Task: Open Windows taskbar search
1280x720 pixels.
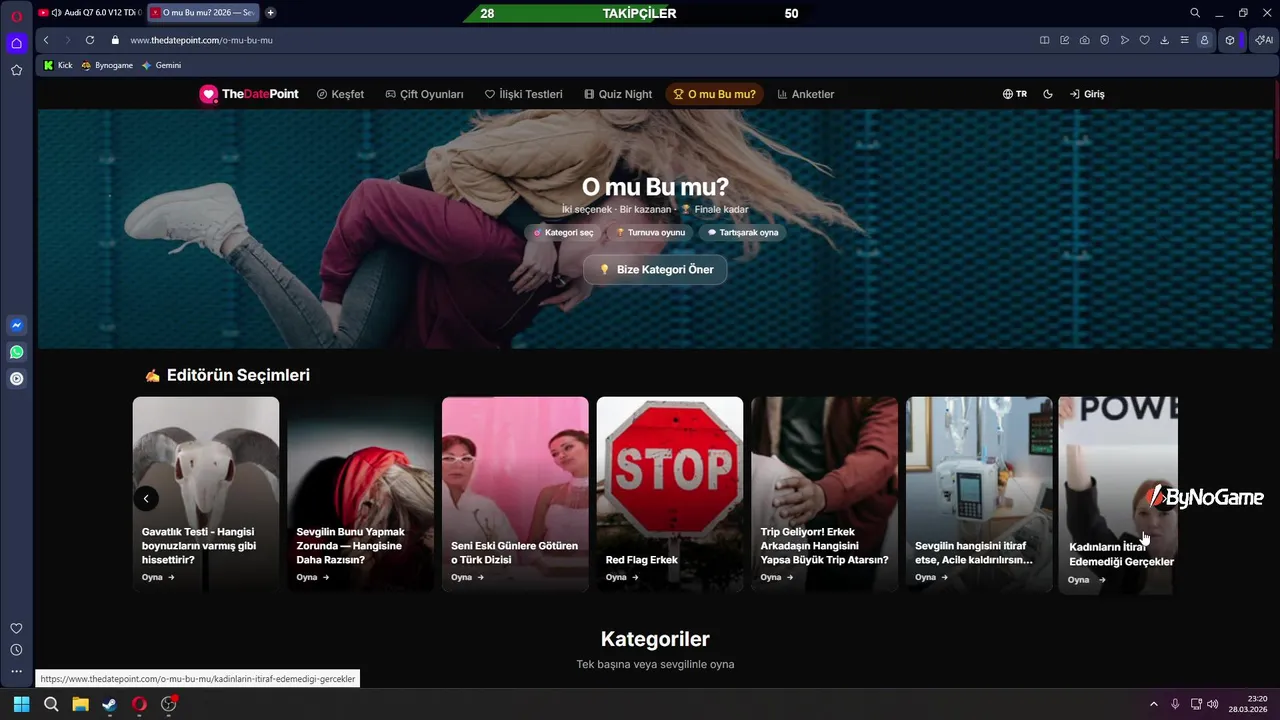Action: click(x=51, y=704)
